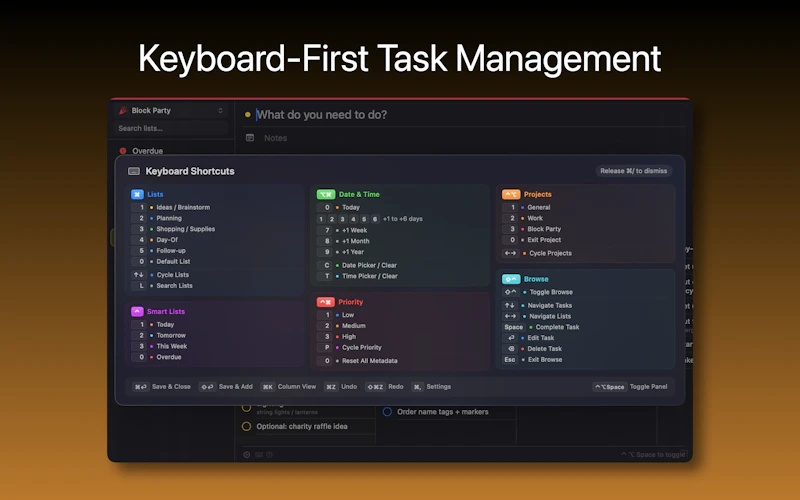The height and width of the screenshot is (500, 800).
Task: Click Tomorrow in Smart Lists
Action: click(x=159, y=335)
